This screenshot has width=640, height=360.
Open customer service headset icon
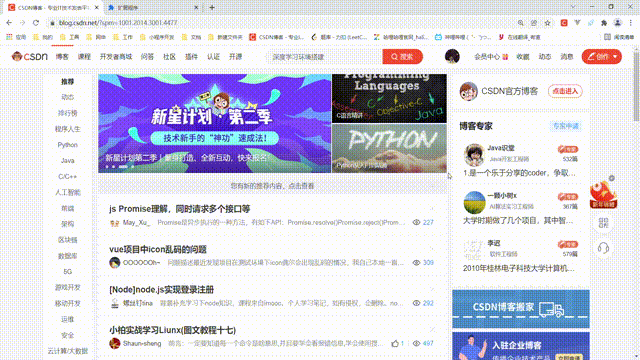click(x=603, y=248)
